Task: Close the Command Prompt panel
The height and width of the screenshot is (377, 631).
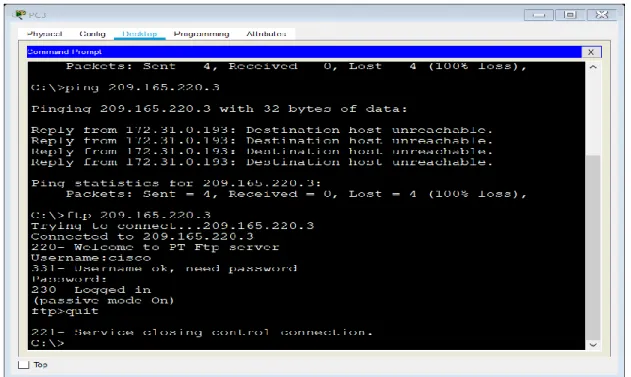Action: (x=591, y=52)
